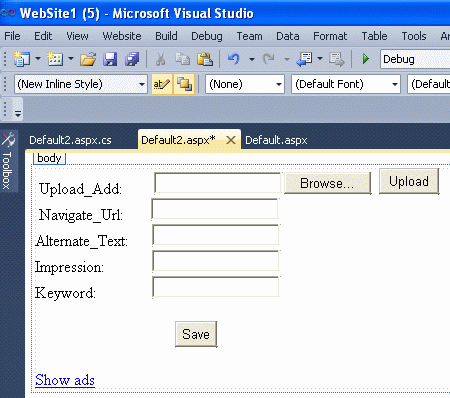Save the current file with floppy icon
The image size is (450, 398).
[x=110, y=59]
